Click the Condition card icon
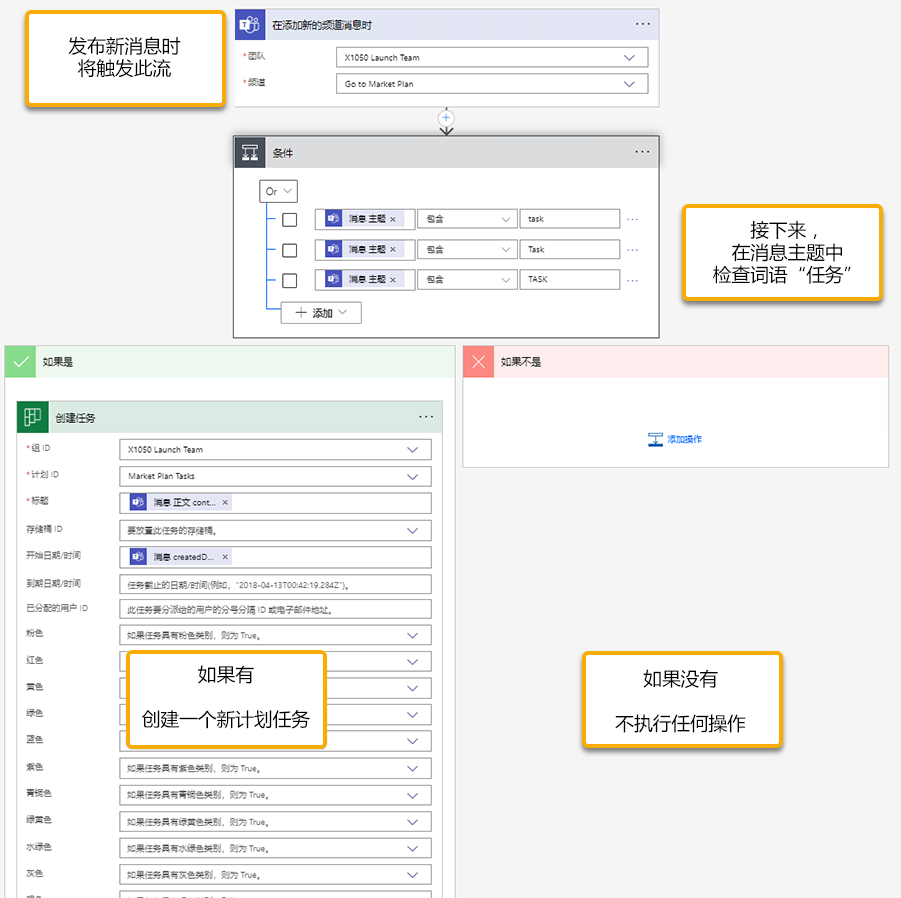Image resolution: width=901 pixels, height=898 pixels. pyautogui.click(x=250, y=153)
